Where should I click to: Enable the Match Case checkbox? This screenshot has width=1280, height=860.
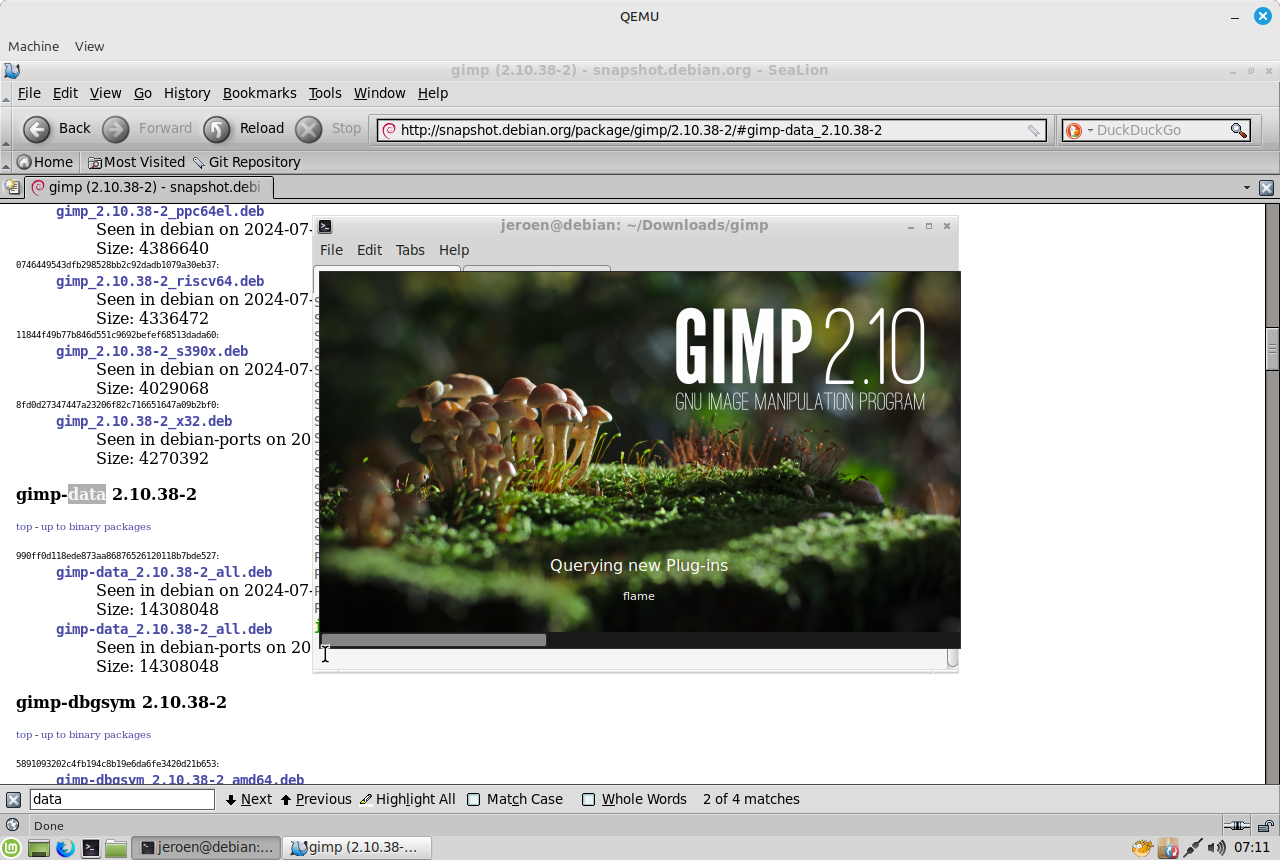[474, 799]
